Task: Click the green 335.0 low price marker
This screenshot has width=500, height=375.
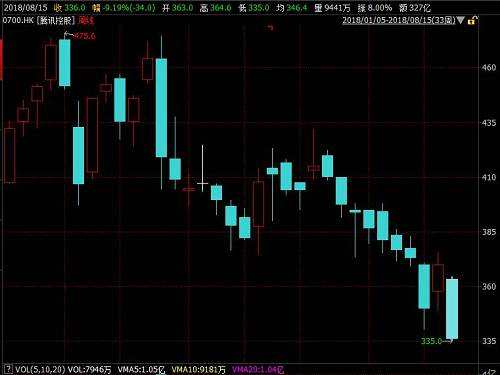Action: (431, 341)
